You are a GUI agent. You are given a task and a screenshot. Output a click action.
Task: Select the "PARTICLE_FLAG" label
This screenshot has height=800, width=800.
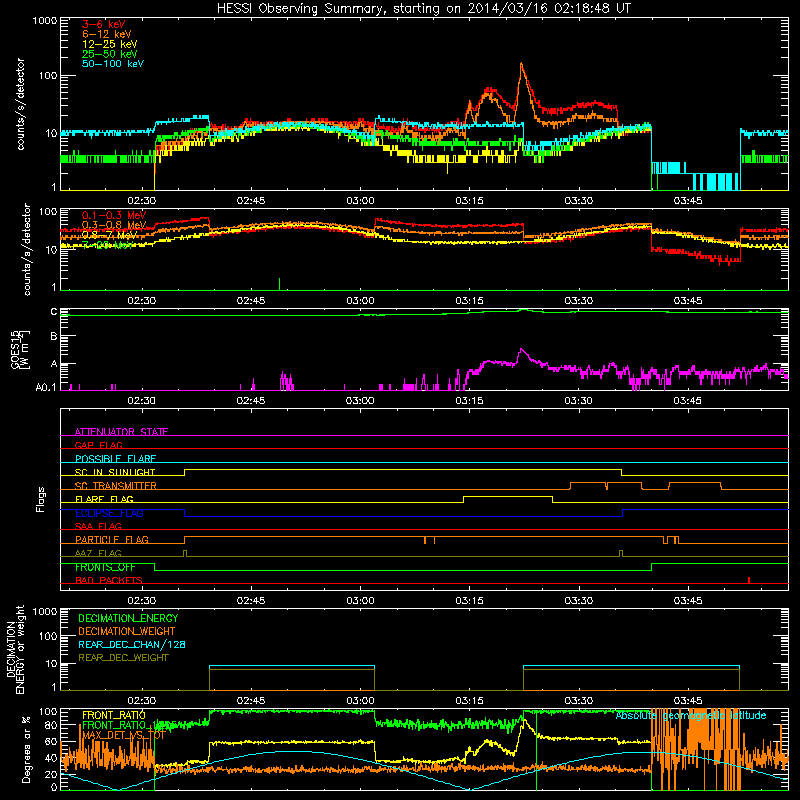[112, 540]
